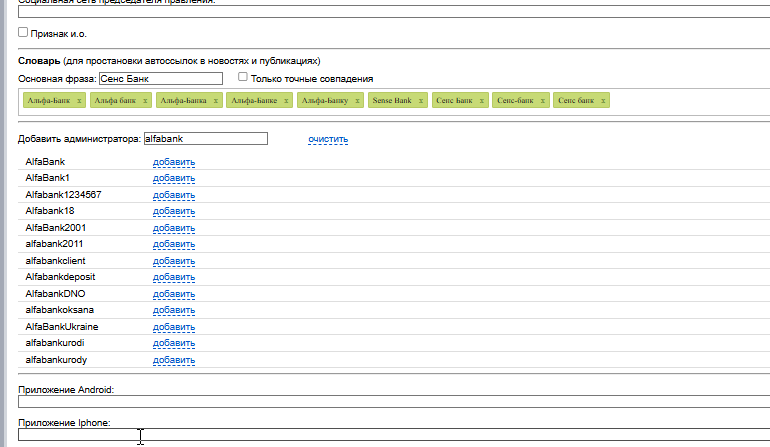The image size is (770, 447).
Task: Remove the Сенс-банк tag
Action: tap(543, 101)
